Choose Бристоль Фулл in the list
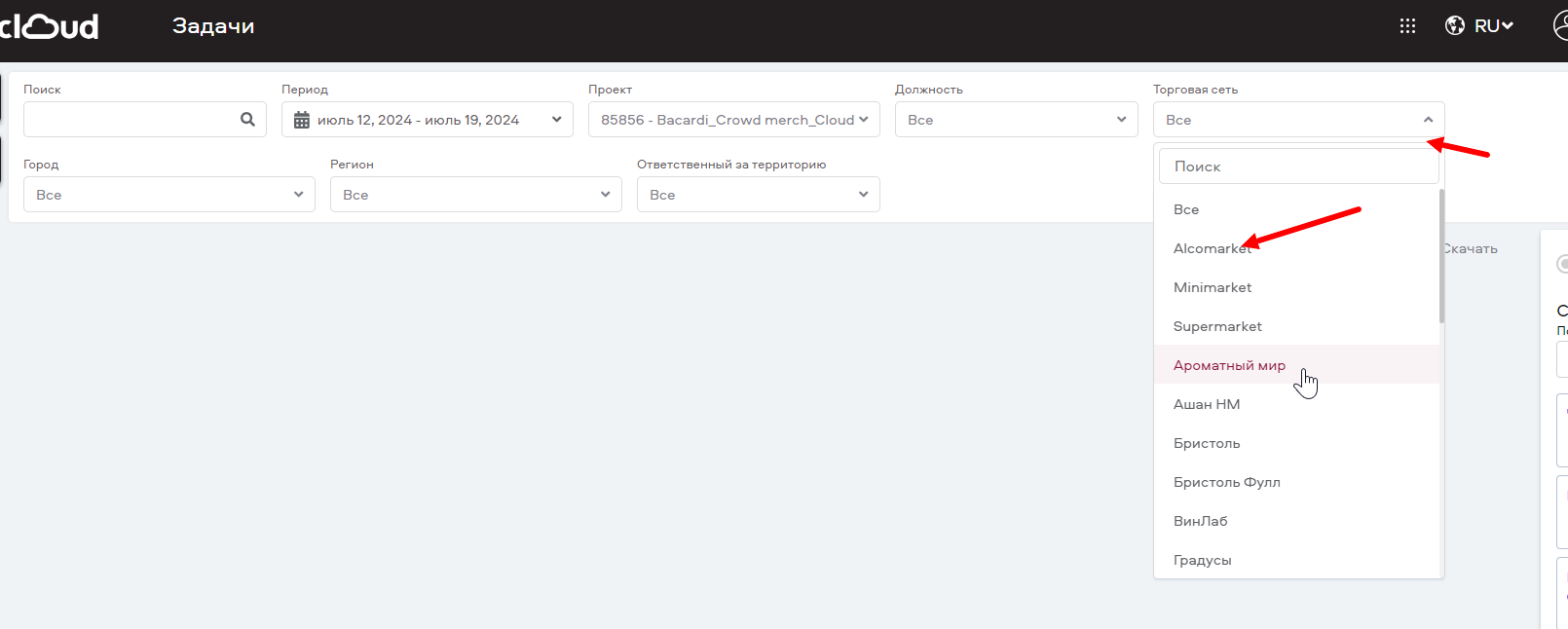The image size is (1568, 629). (1296, 482)
